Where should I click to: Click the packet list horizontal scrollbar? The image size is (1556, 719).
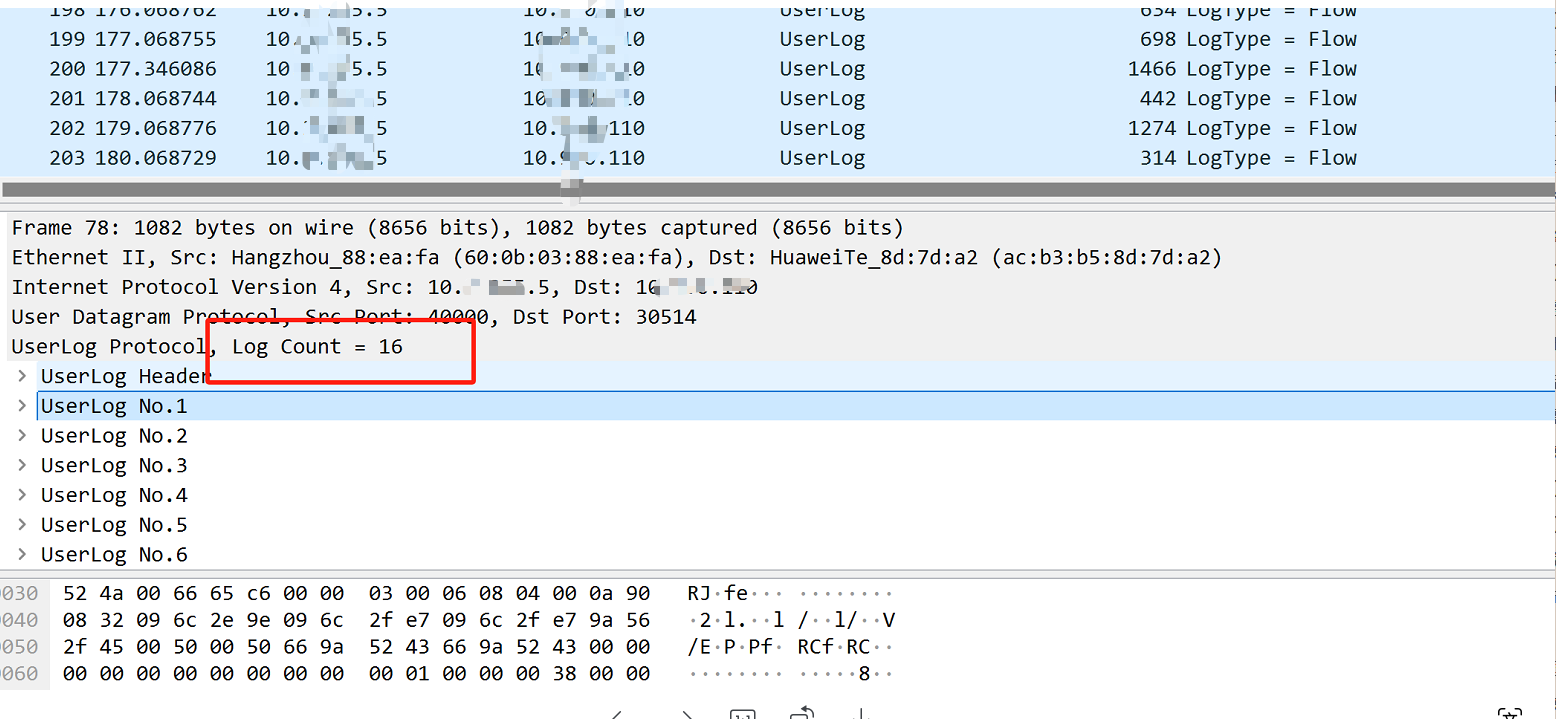coord(778,190)
